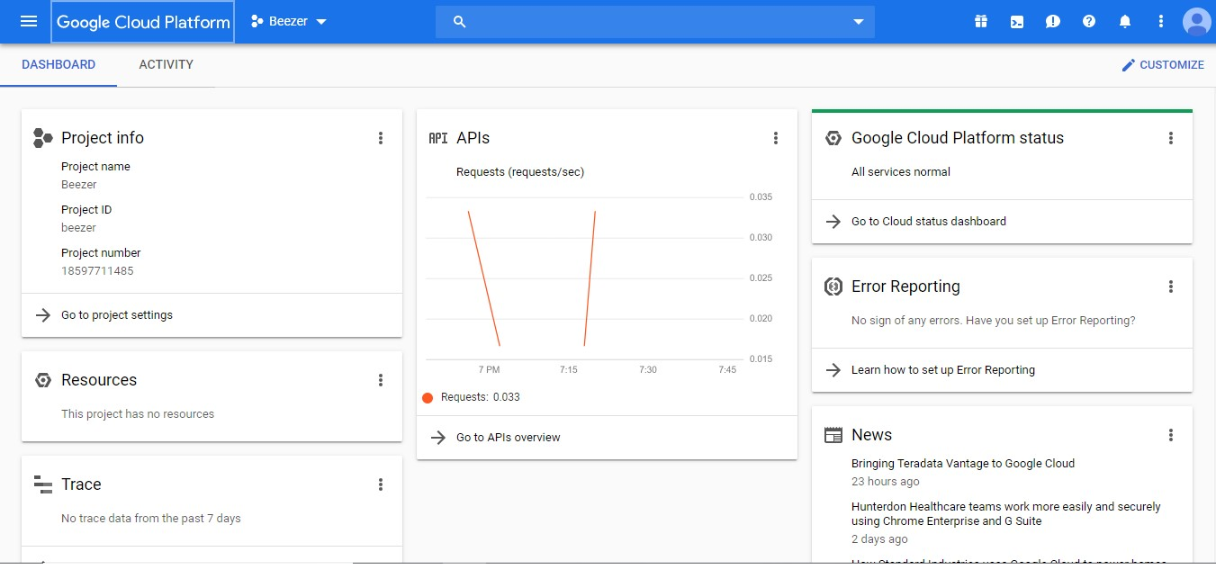1217x565 pixels.
Task: Open Project info card options menu
Action: [x=380, y=138]
